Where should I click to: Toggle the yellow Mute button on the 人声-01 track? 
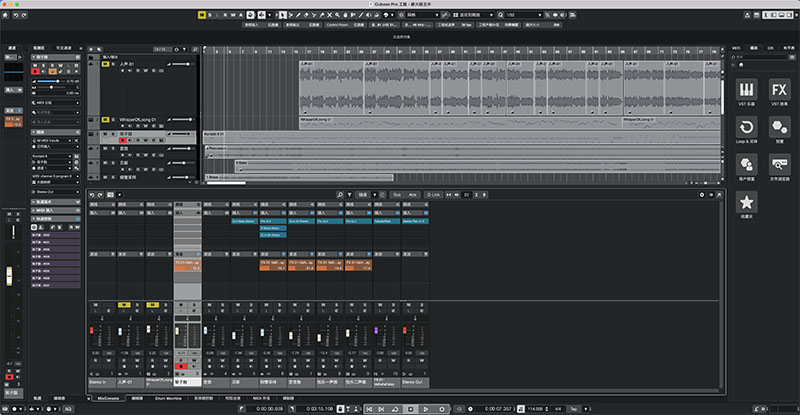click(106, 64)
